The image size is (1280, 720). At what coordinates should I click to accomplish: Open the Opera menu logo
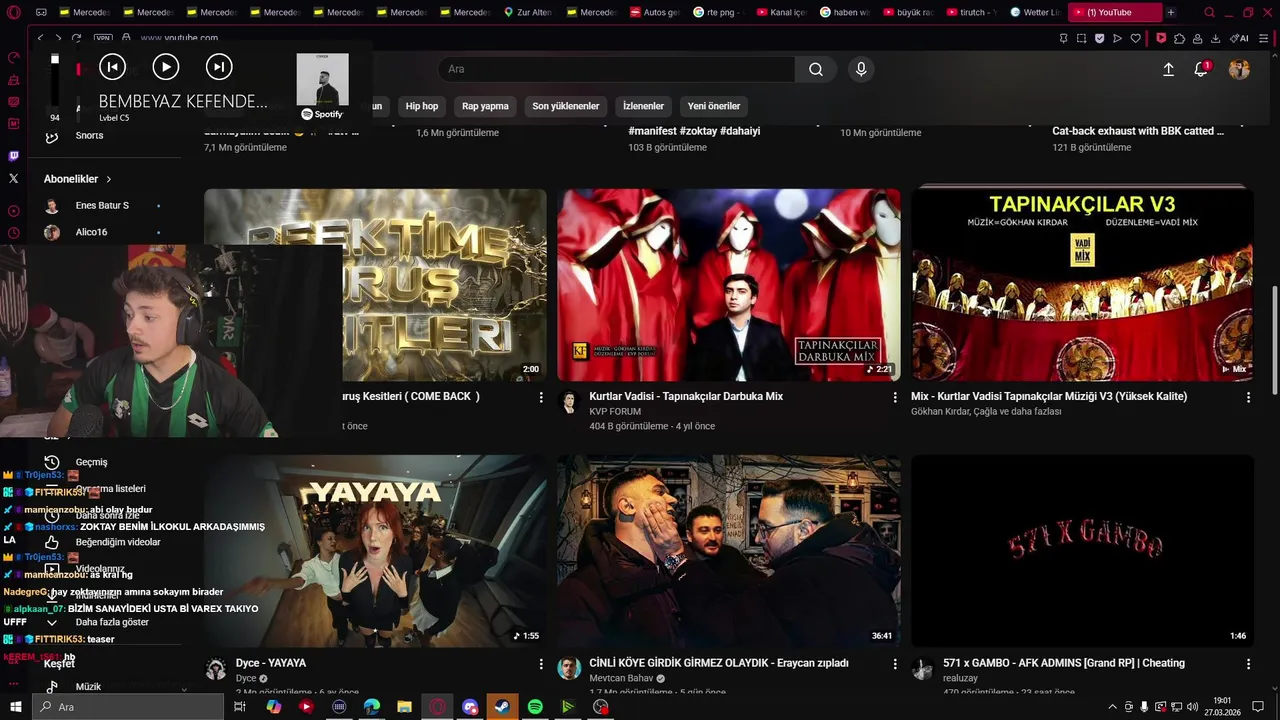point(13,12)
